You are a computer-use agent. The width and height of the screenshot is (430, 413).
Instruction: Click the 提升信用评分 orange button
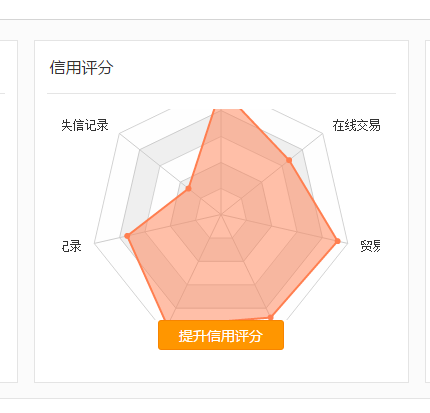tap(221, 335)
